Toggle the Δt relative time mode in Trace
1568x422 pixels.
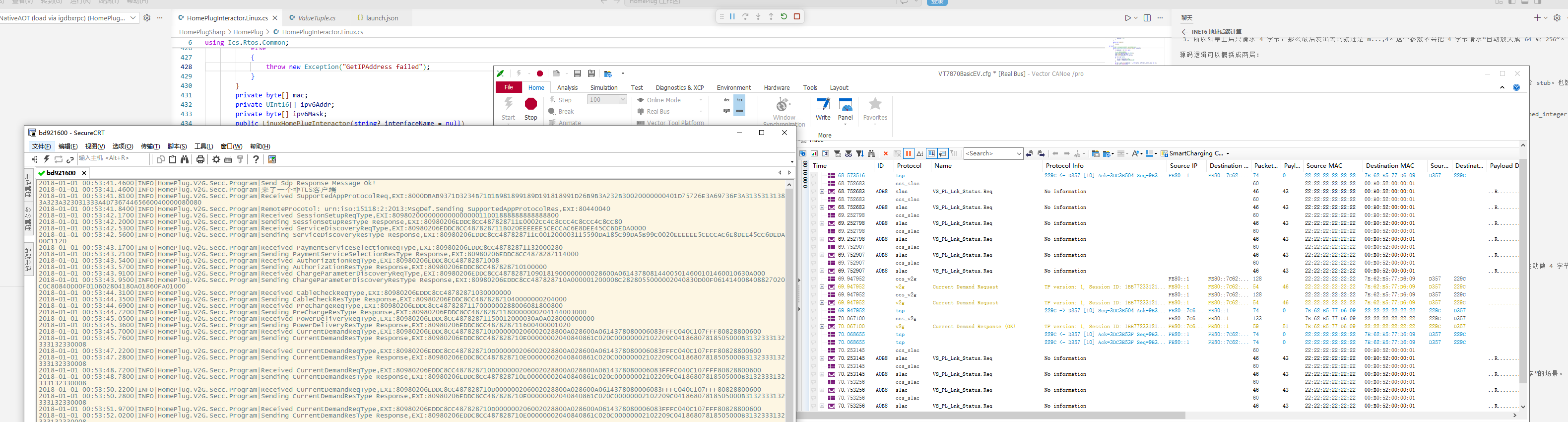click(920, 153)
